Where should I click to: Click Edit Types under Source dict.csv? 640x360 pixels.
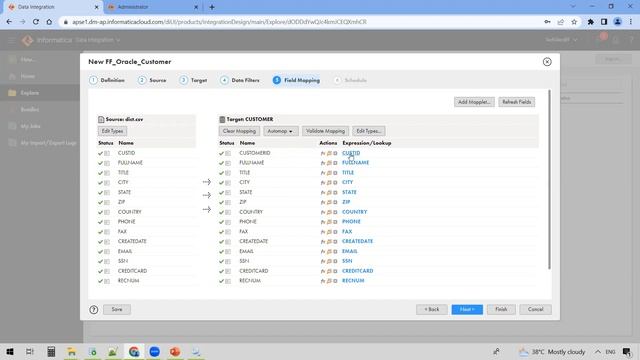point(112,131)
